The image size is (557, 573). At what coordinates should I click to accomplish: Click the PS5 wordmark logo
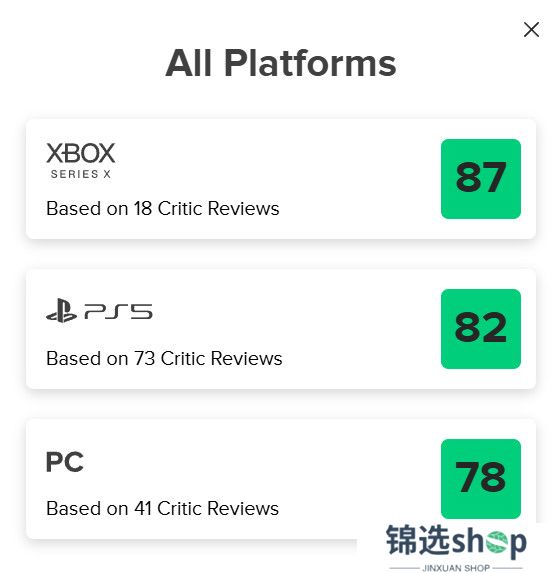(x=118, y=312)
